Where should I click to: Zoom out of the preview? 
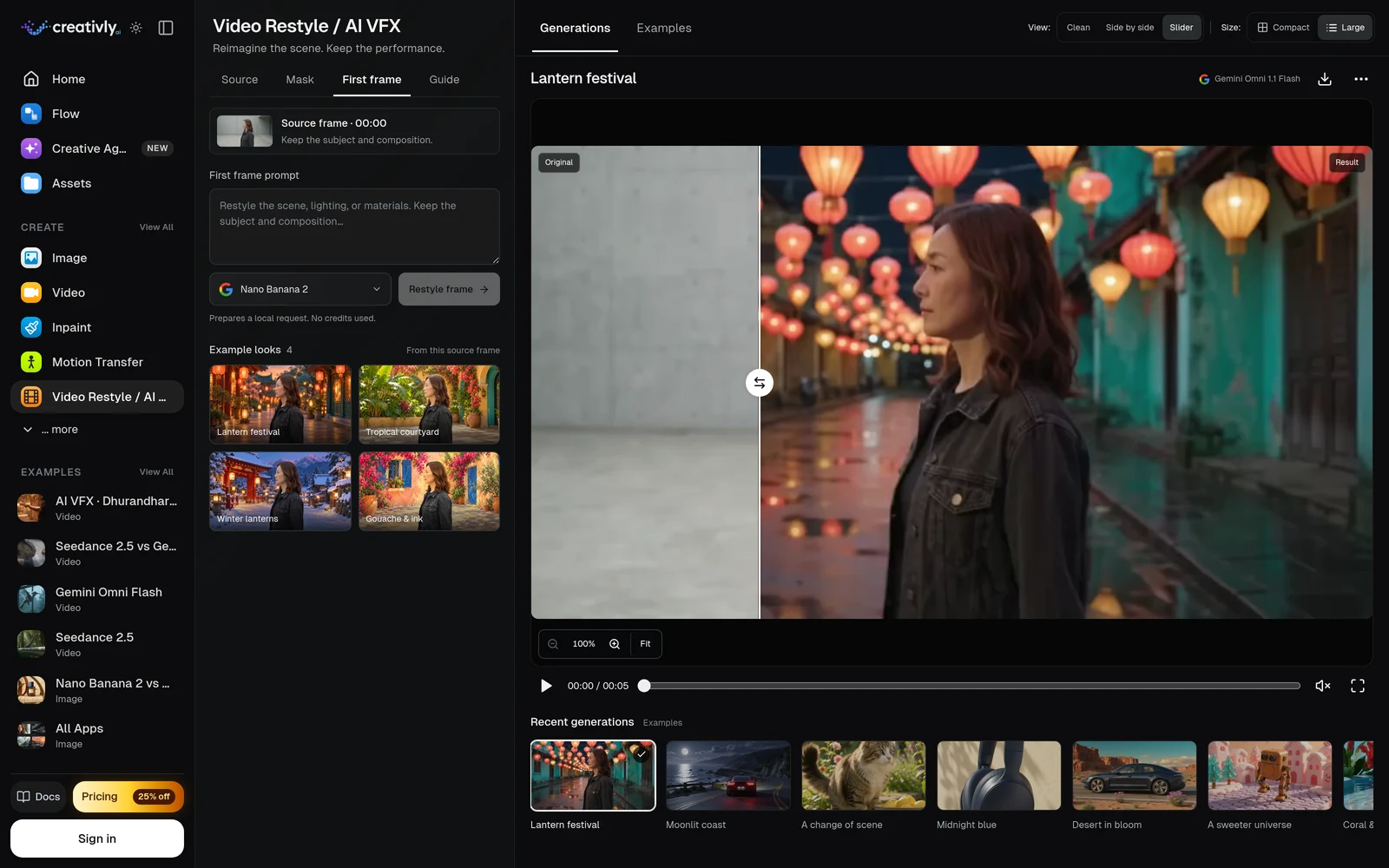(x=553, y=644)
